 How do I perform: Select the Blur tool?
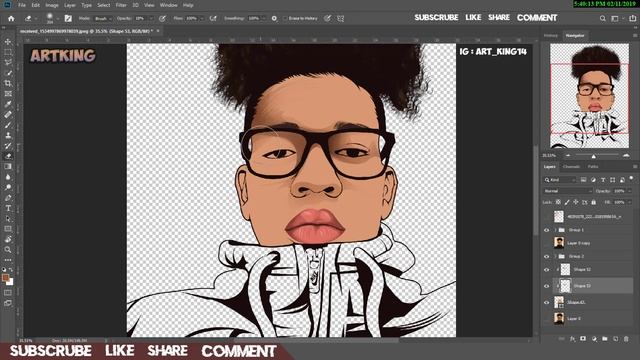[8, 177]
